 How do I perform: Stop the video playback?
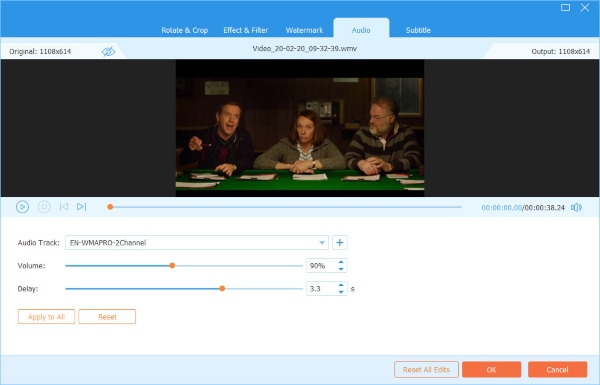(x=44, y=207)
